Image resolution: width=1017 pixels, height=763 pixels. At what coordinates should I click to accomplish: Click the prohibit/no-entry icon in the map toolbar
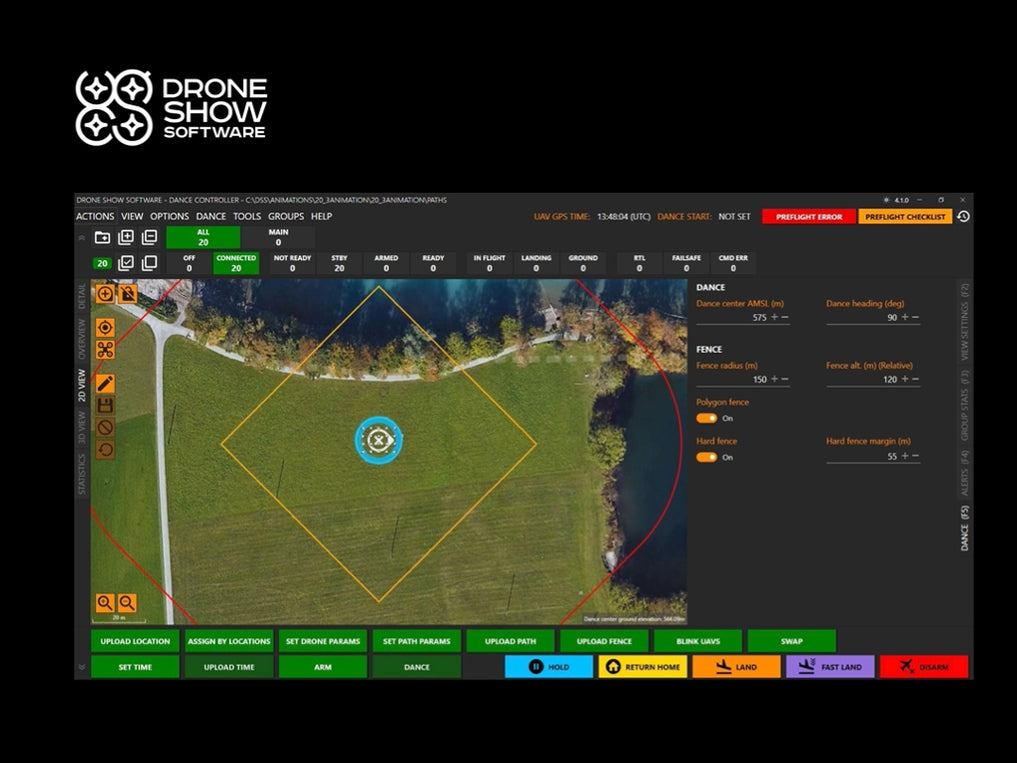click(104, 428)
